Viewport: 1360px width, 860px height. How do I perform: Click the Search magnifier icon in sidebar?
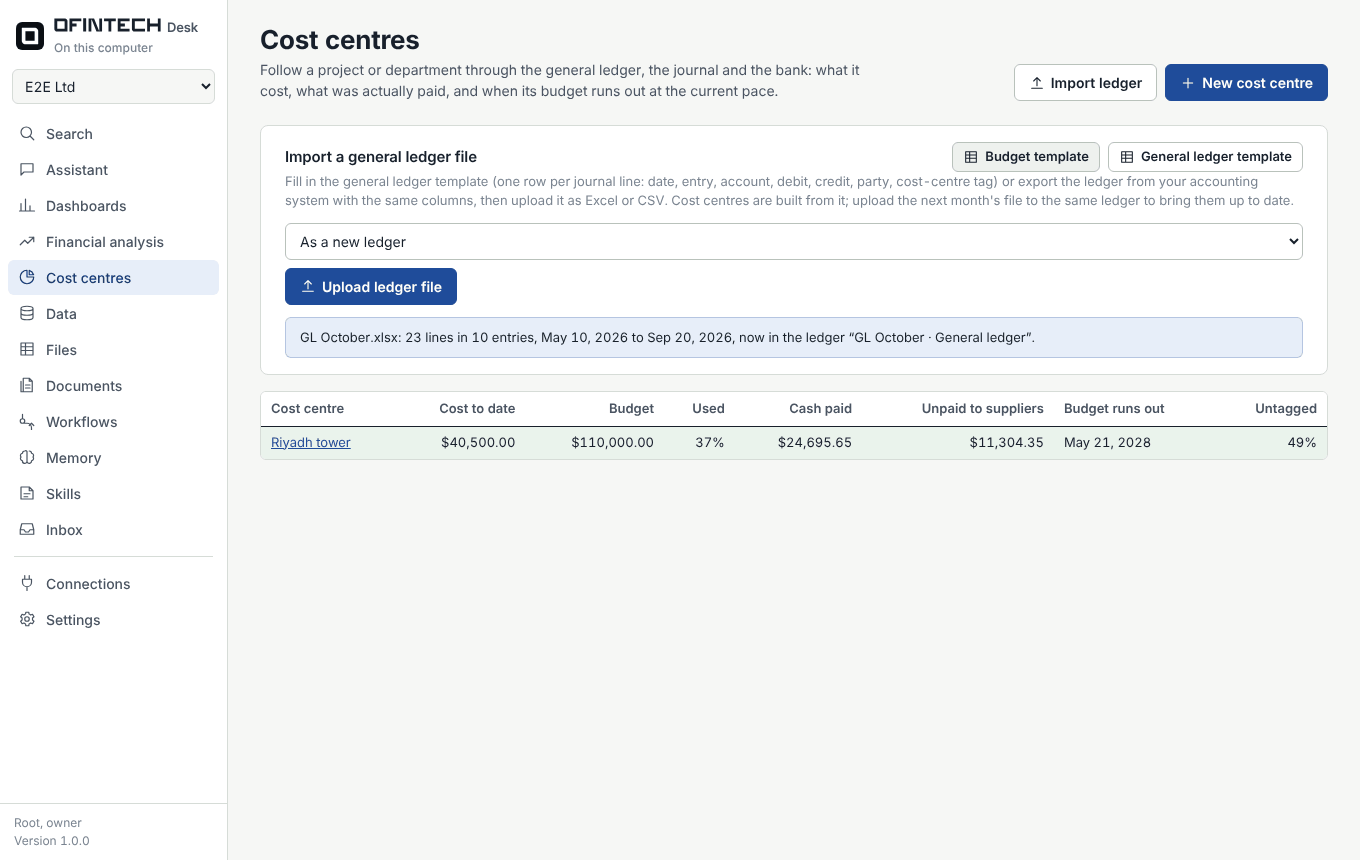pyautogui.click(x=27, y=134)
